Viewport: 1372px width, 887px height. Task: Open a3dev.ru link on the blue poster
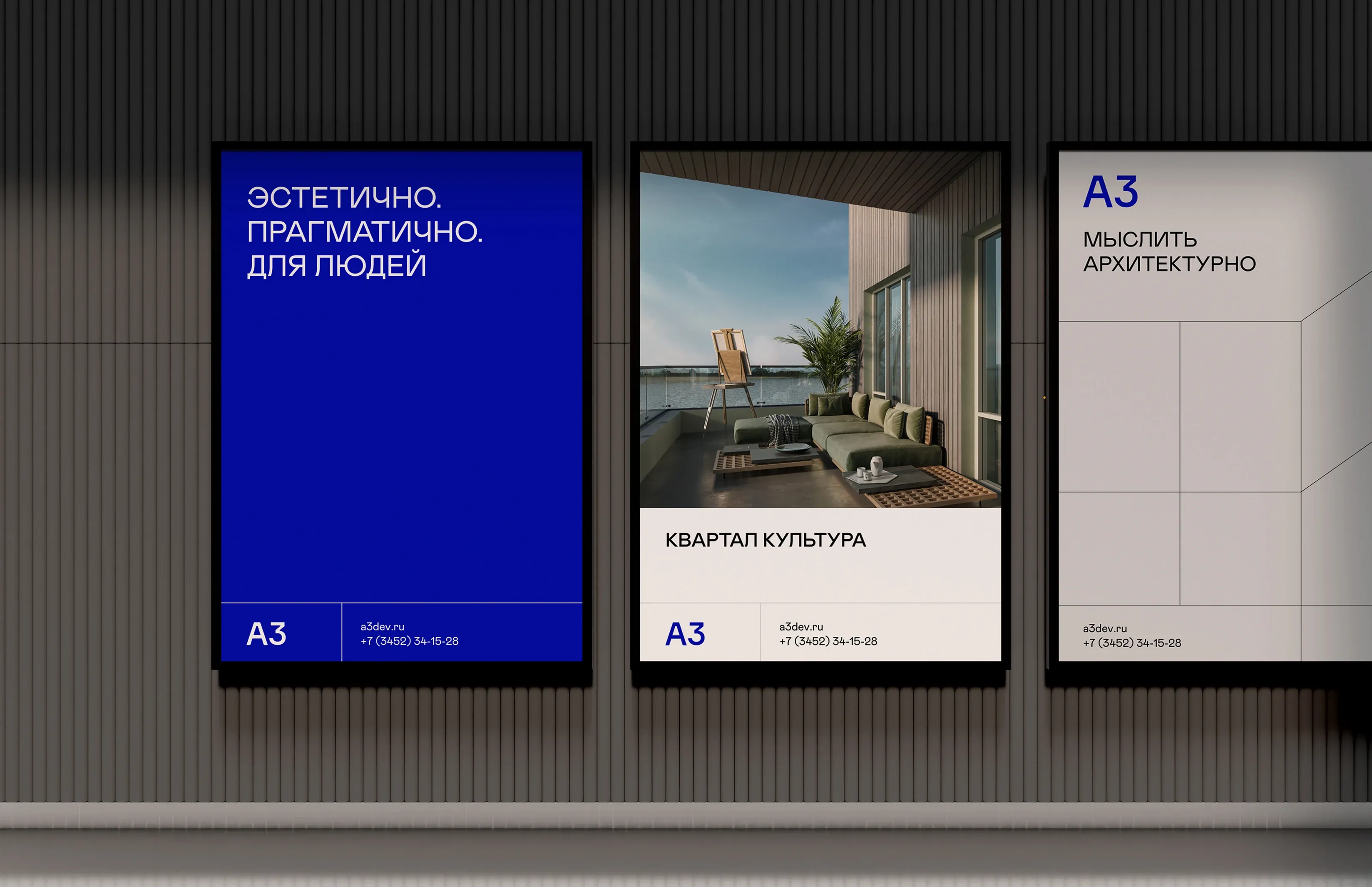(x=382, y=627)
